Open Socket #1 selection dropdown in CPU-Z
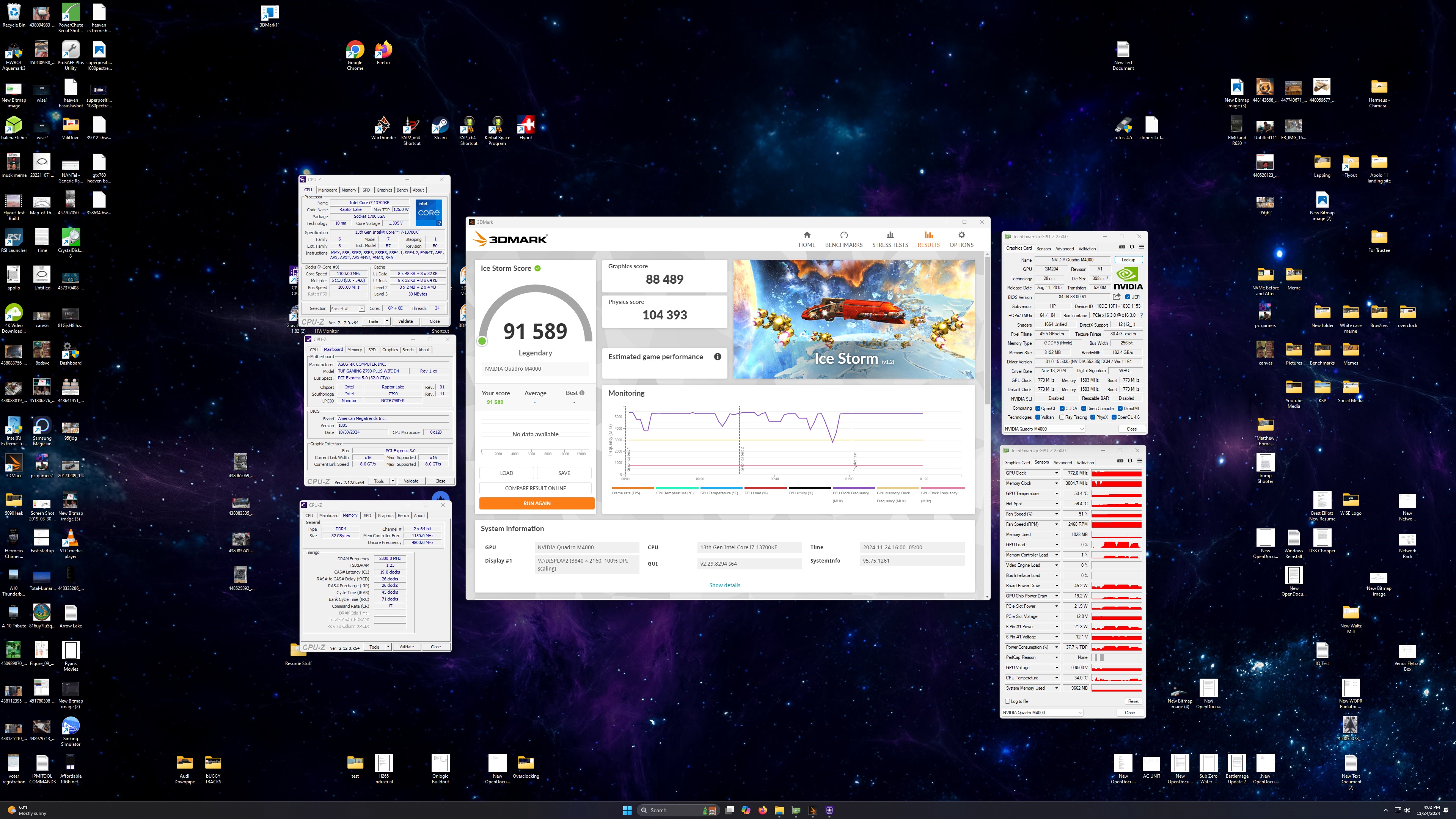Viewport: 1456px width, 819px height. coord(347,309)
